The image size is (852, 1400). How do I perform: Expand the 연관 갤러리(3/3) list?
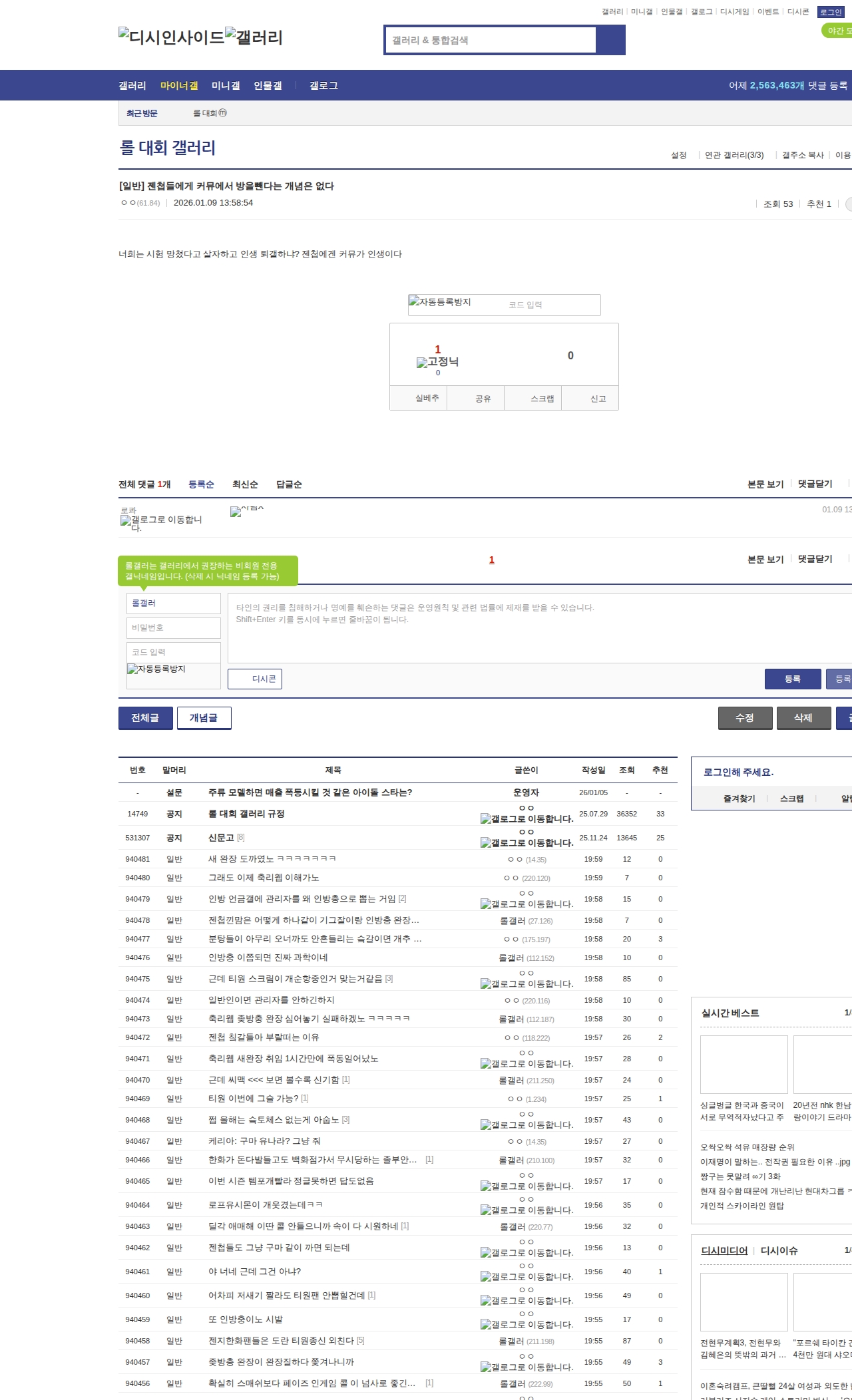tap(734, 155)
